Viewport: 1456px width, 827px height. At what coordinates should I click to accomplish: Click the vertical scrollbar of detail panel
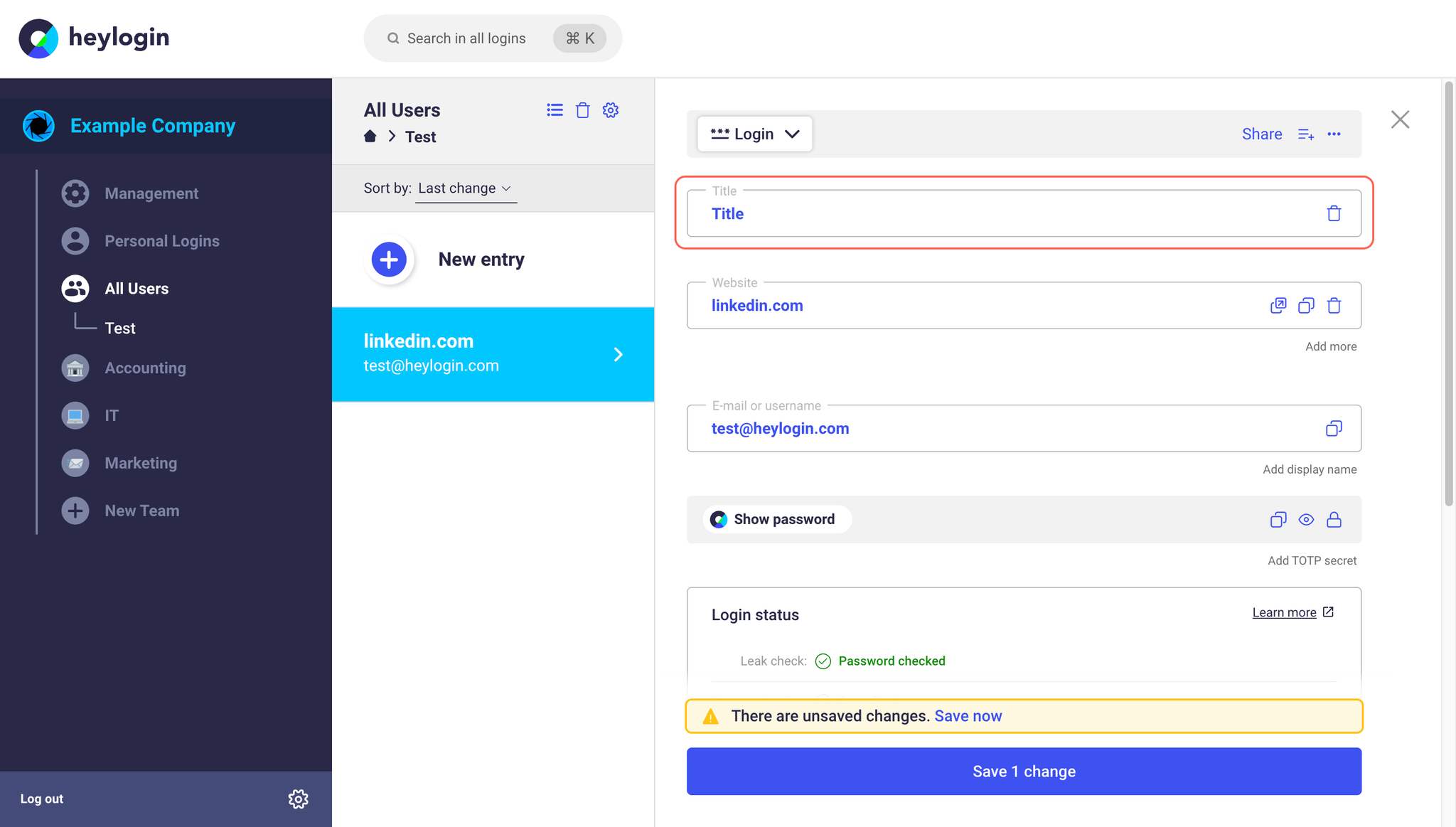coord(1448,295)
